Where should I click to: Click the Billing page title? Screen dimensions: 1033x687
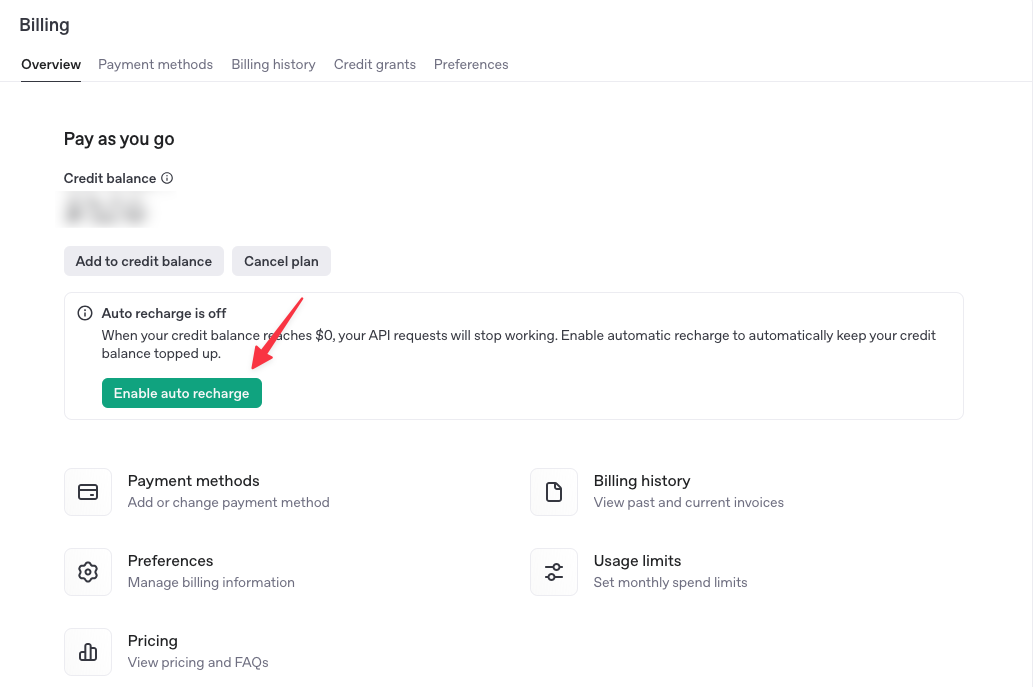pyautogui.click(x=44, y=25)
